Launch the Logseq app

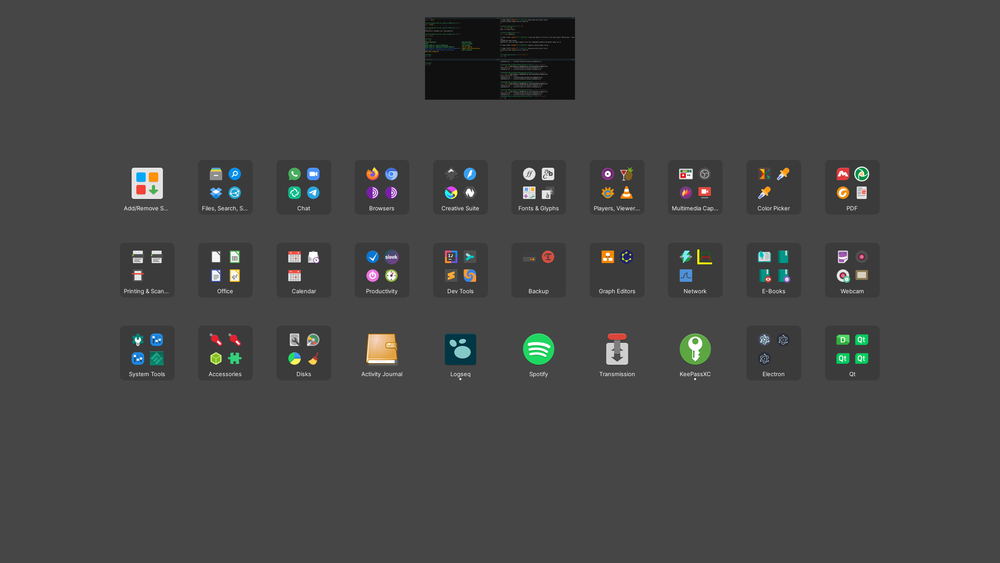coord(460,353)
